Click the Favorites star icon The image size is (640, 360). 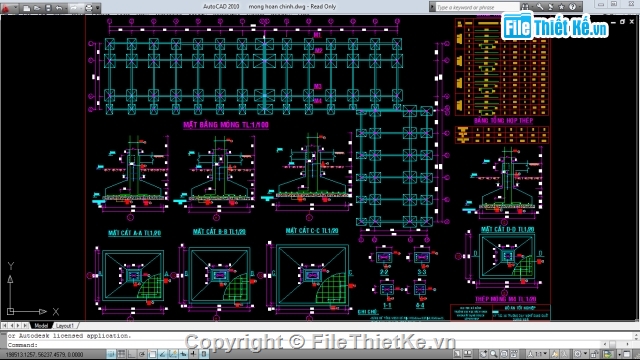point(561,7)
